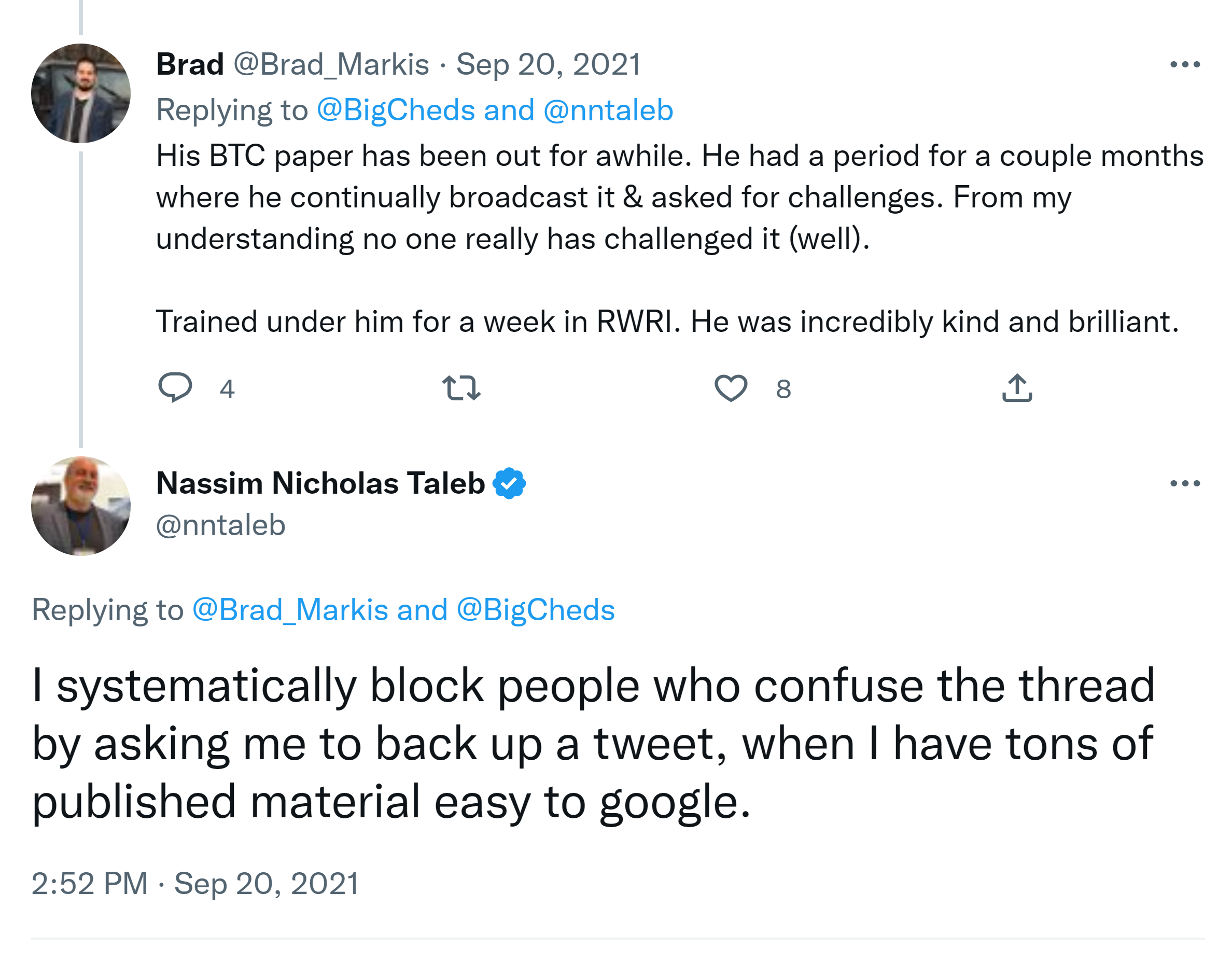Open Nassim Nicholas Taleb's profile picture

tap(81, 506)
